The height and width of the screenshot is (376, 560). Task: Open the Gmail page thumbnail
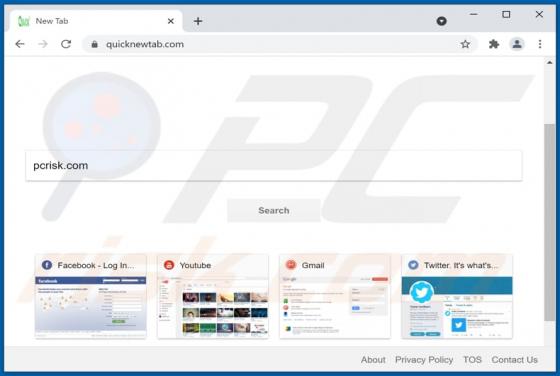tap(335, 307)
